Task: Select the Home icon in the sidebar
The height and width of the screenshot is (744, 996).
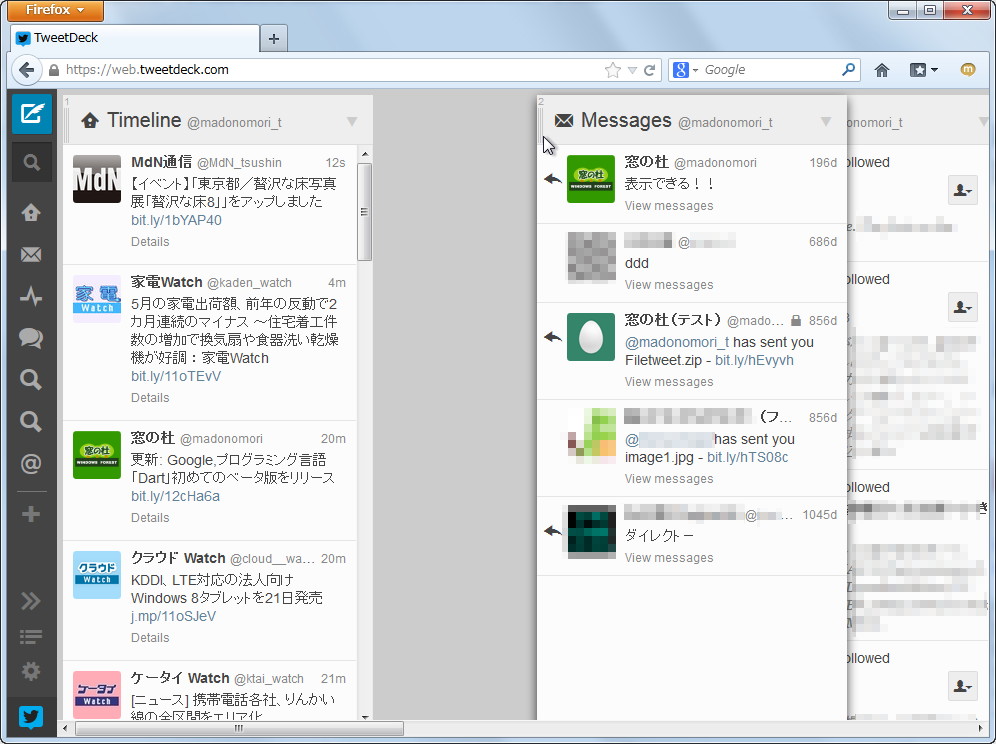Action: (31, 212)
